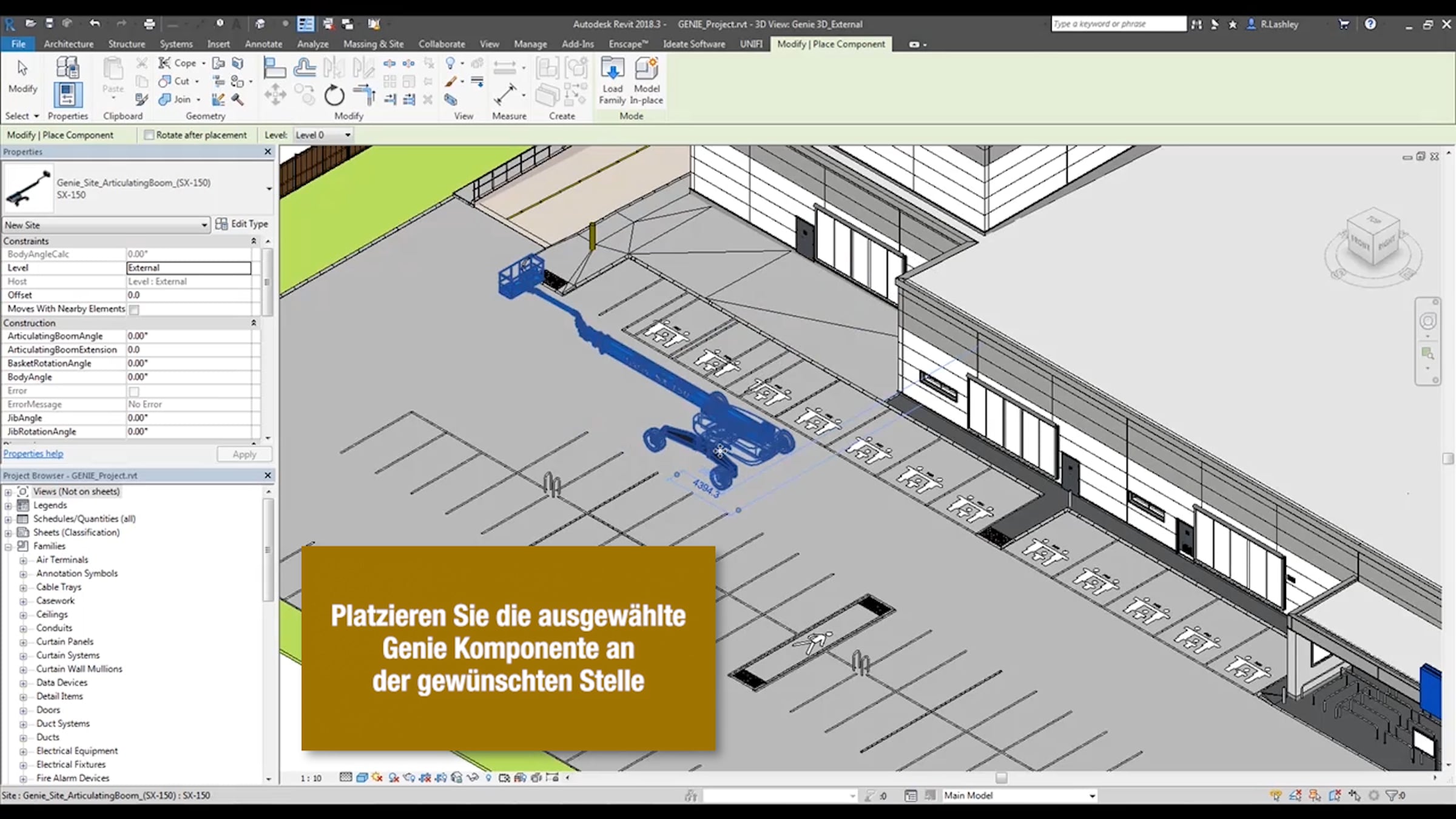Click the Align tool in Modify panel

(x=274, y=67)
